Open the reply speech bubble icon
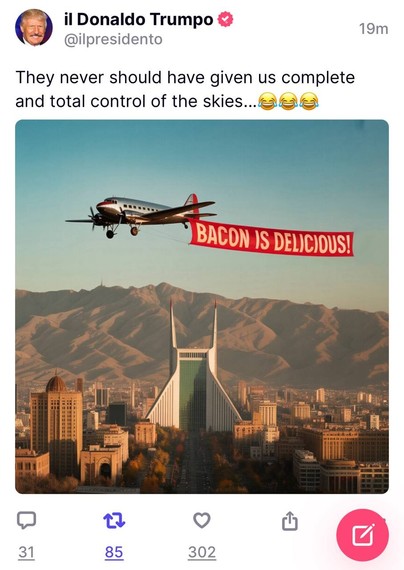Image resolution: width=404 pixels, height=570 pixels. coord(27,520)
